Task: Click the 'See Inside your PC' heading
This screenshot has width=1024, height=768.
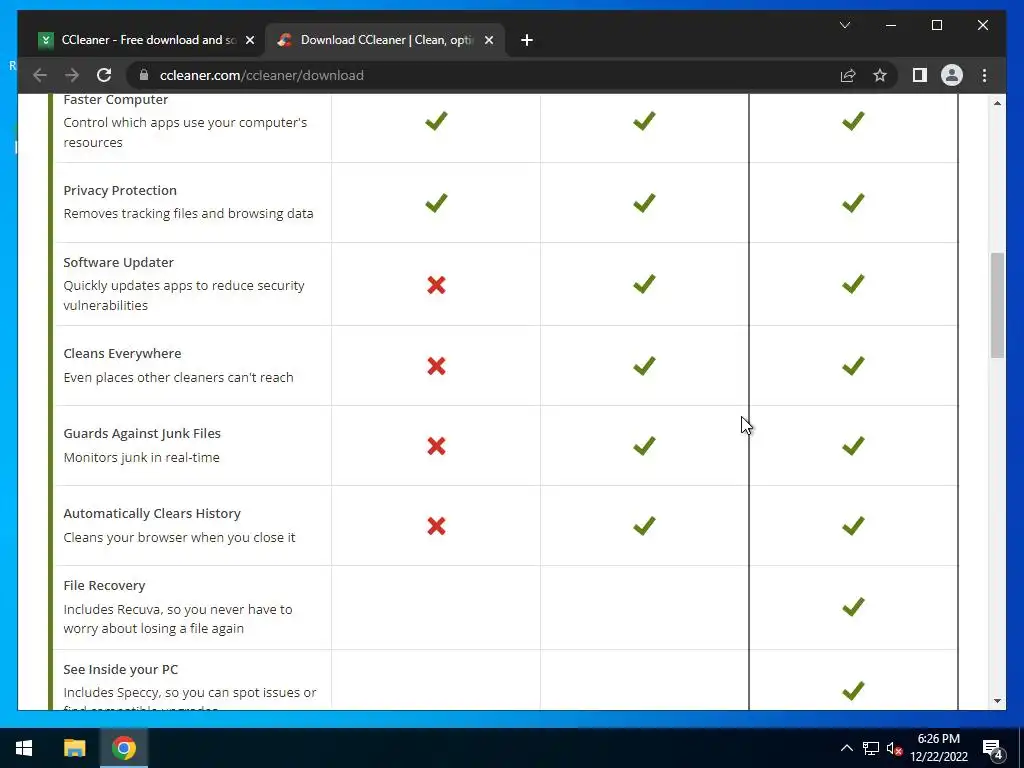Action: [x=121, y=669]
